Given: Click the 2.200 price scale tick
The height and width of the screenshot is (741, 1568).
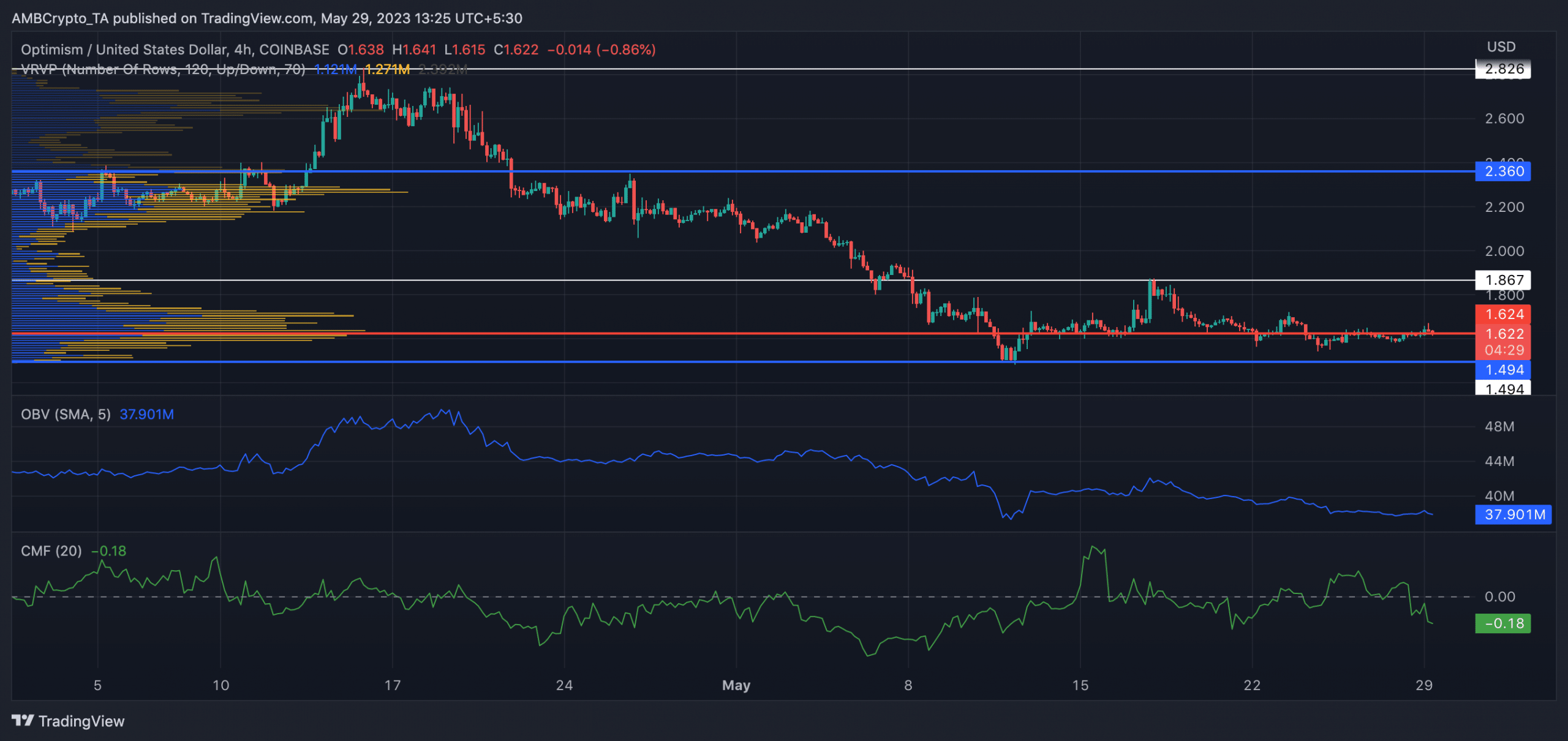Looking at the screenshot, I should (x=1504, y=207).
